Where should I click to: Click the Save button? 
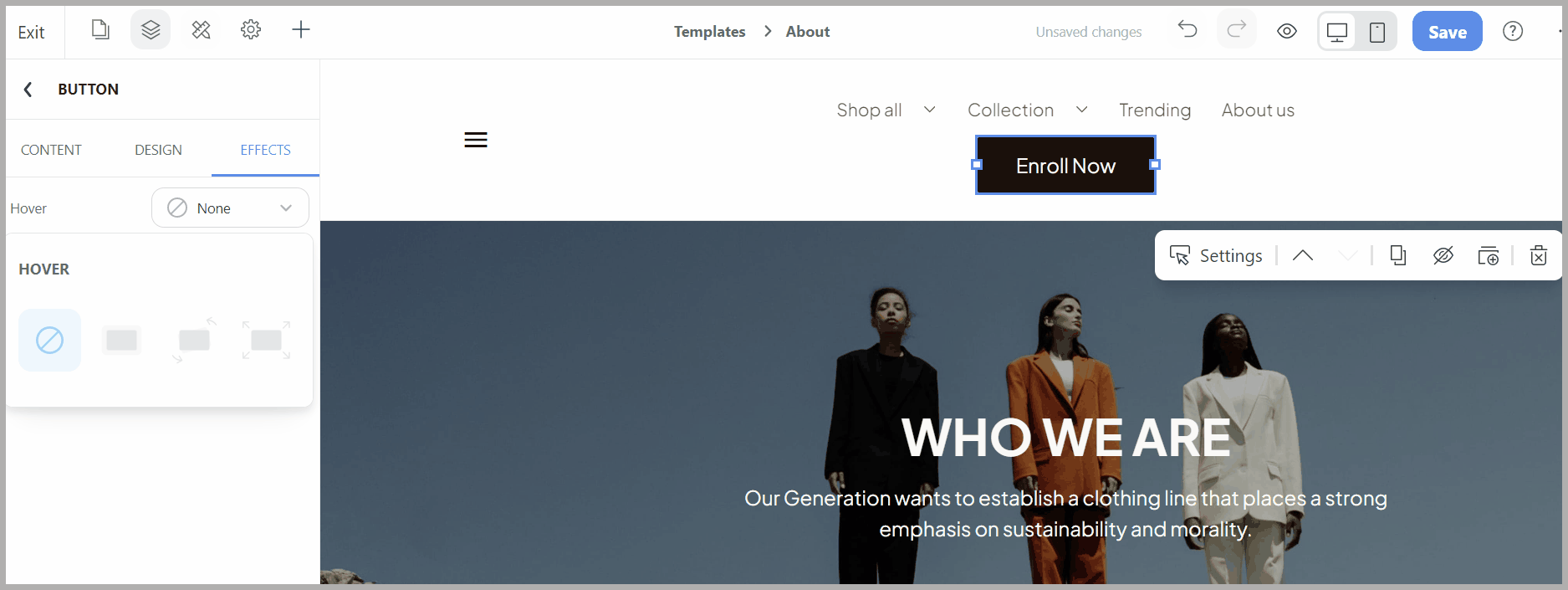pyautogui.click(x=1448, y=32)
